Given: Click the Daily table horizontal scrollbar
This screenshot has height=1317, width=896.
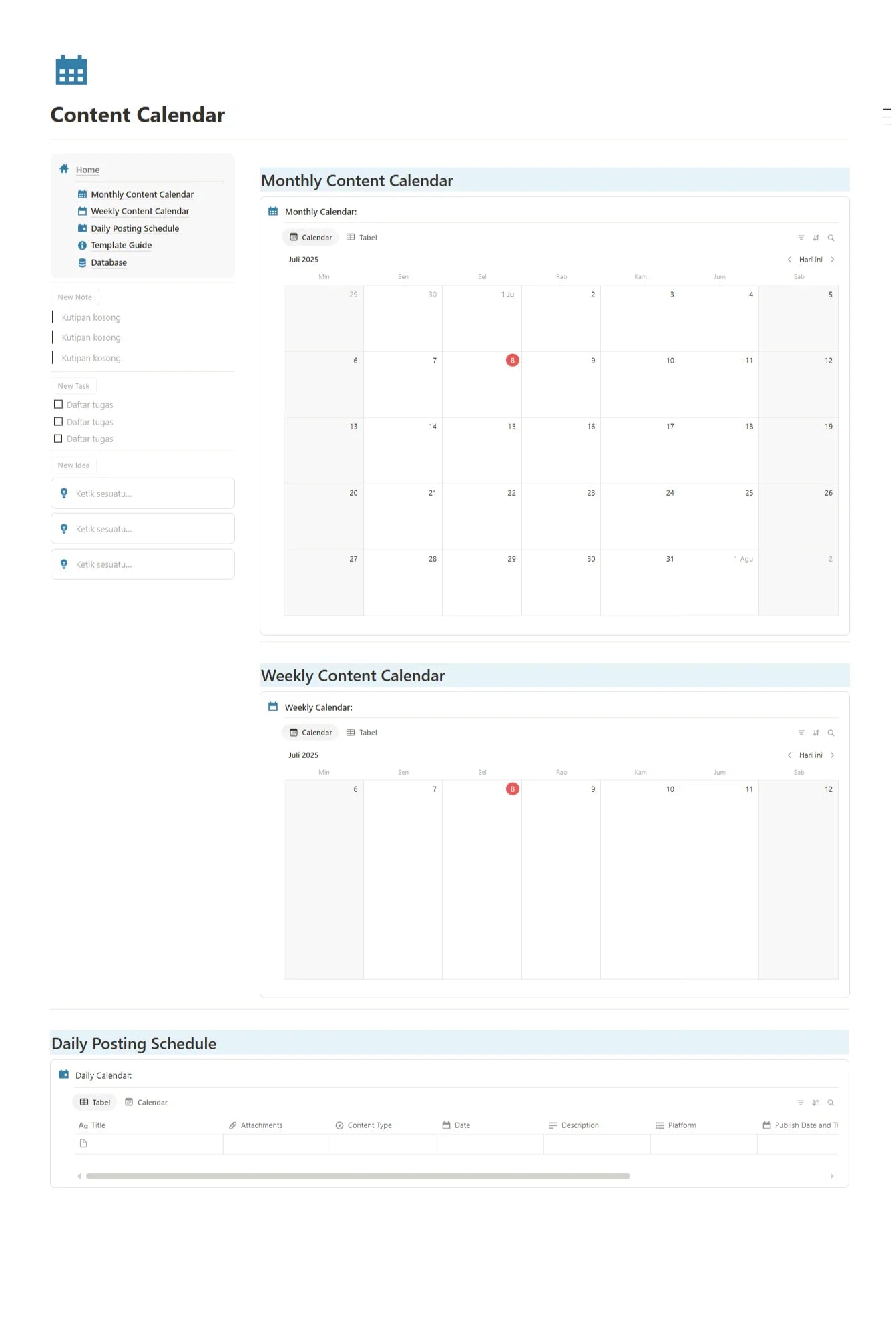Looking at the screenshot, I should 358,1176.
